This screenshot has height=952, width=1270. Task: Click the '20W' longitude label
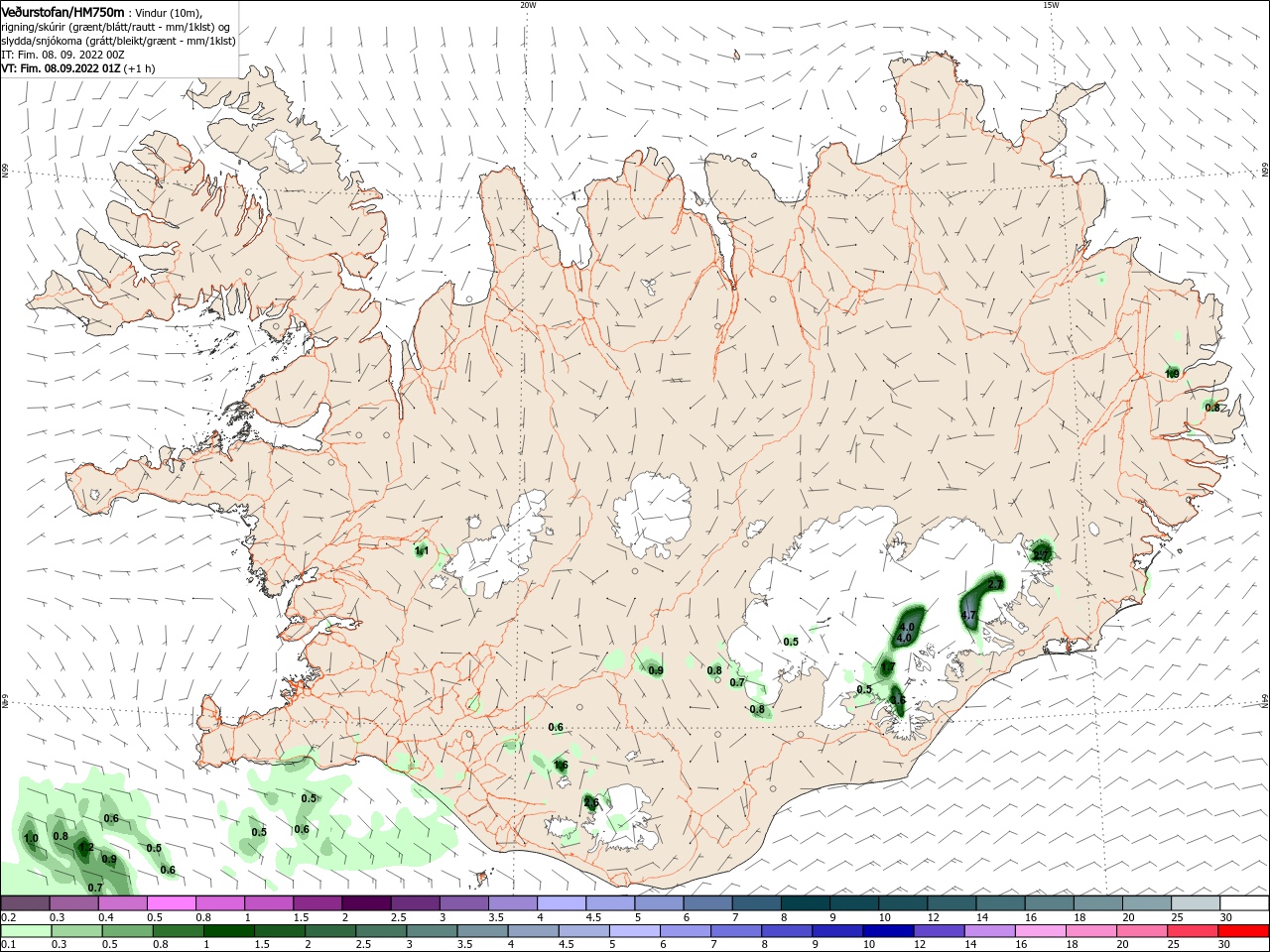[x=528, y=5]
